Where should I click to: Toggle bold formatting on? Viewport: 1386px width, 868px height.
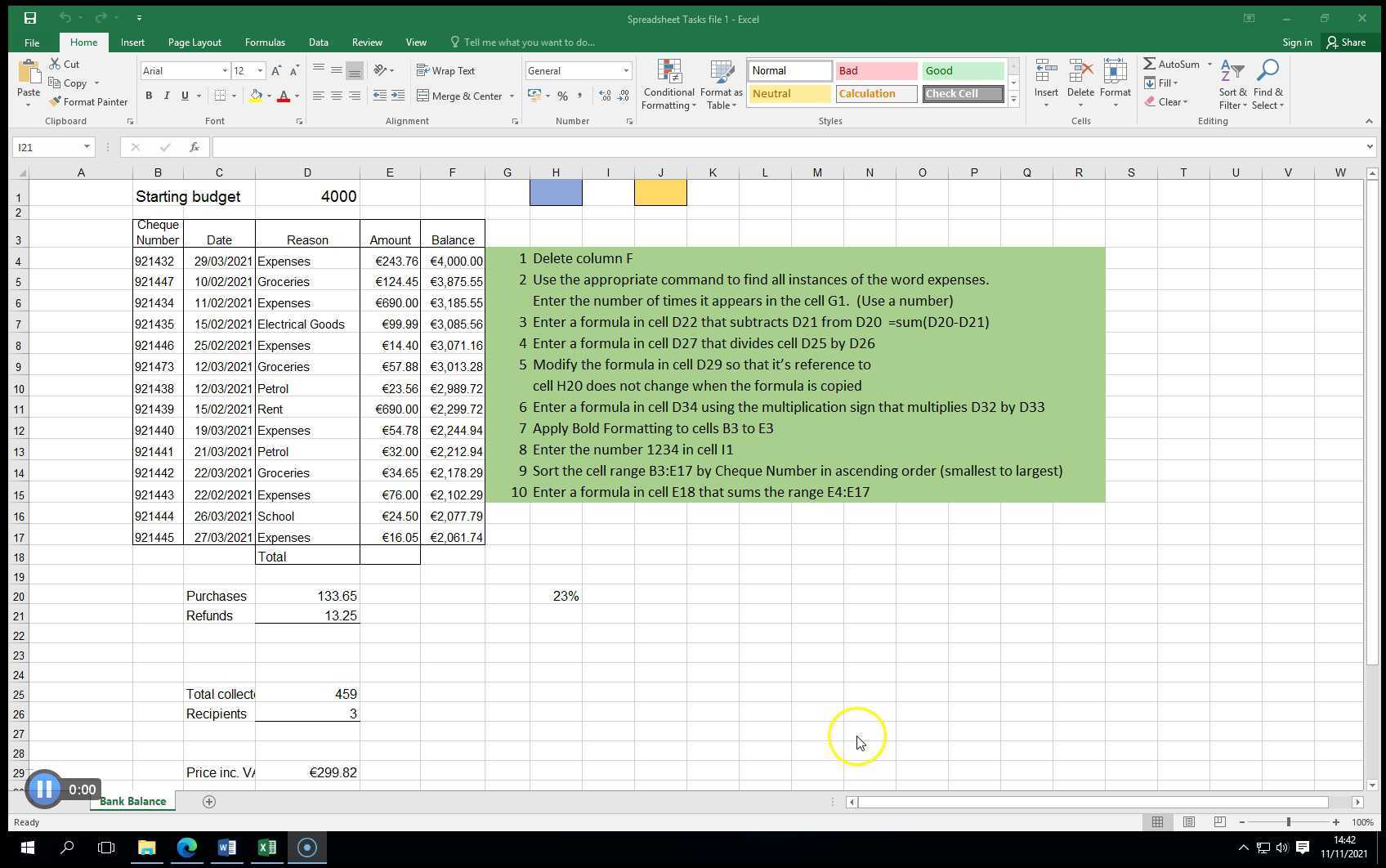pos(149,96)
